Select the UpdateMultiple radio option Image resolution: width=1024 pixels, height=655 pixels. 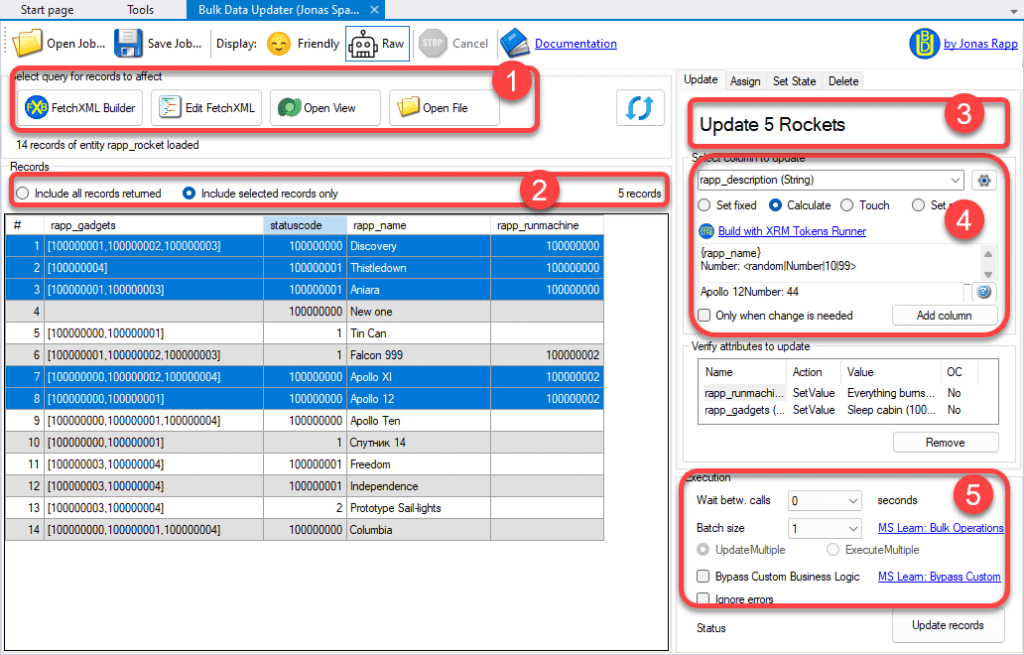(x=703, y=550)
